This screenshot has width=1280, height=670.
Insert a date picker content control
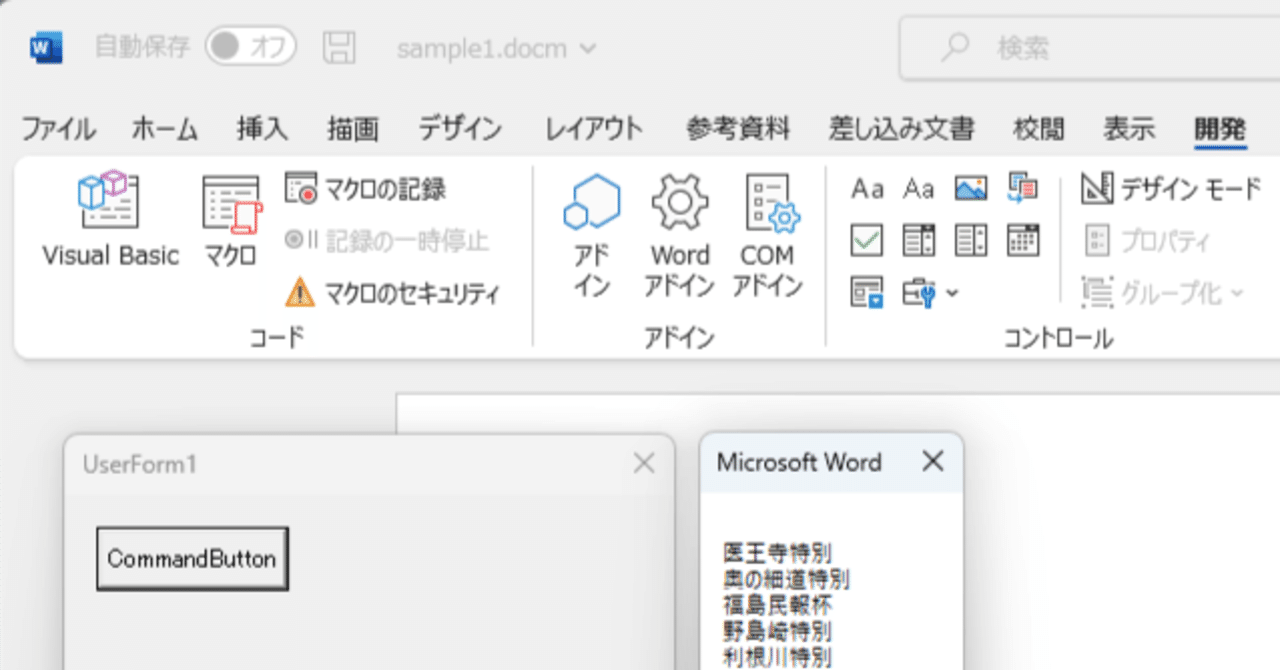click(1023, 240)
